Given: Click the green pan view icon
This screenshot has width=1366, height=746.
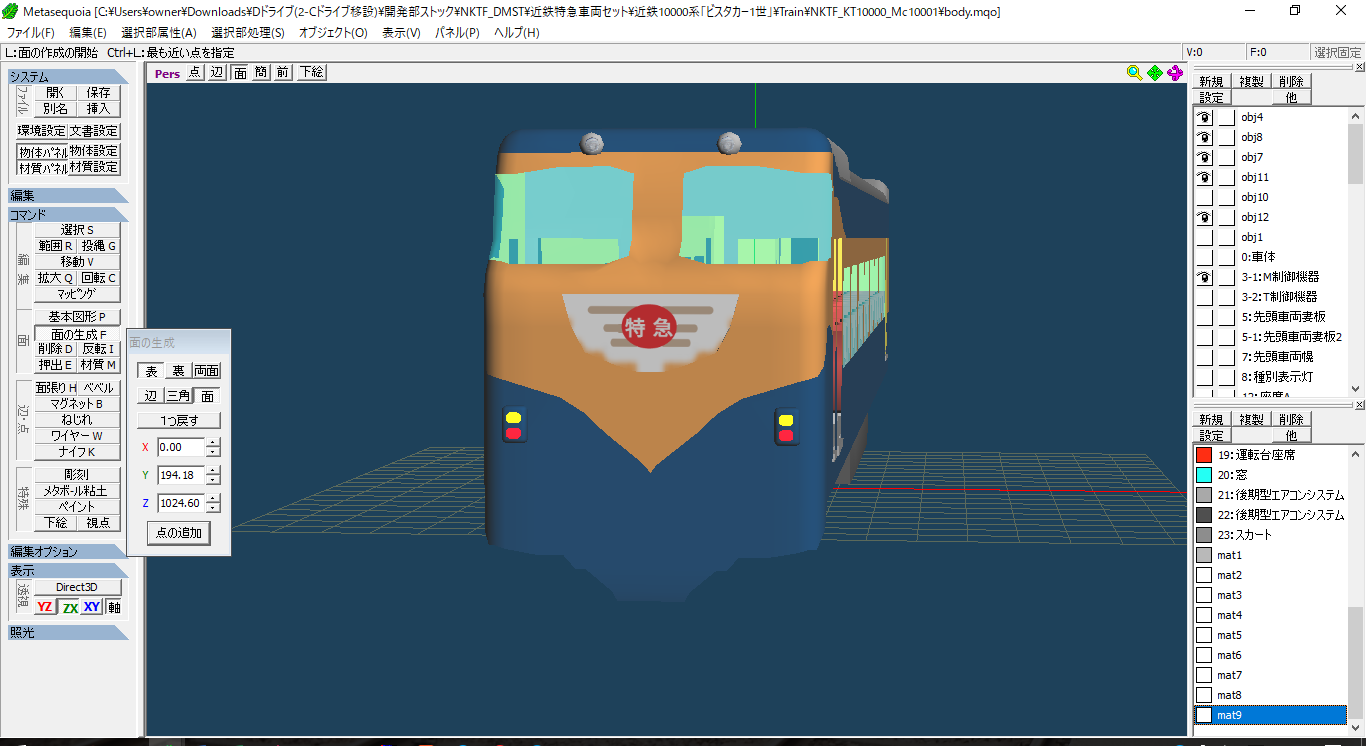Looking at the screenshot, I should (x=1155, y=72).
